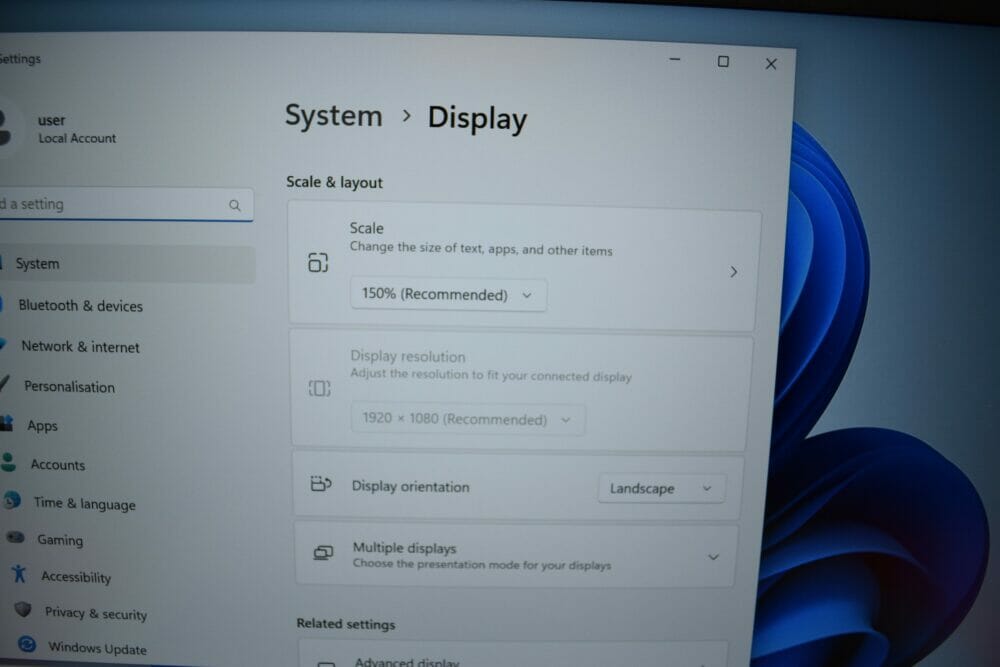Click the Multiple displays monitor icon
1000x667 pixels.
click(323, 553)
